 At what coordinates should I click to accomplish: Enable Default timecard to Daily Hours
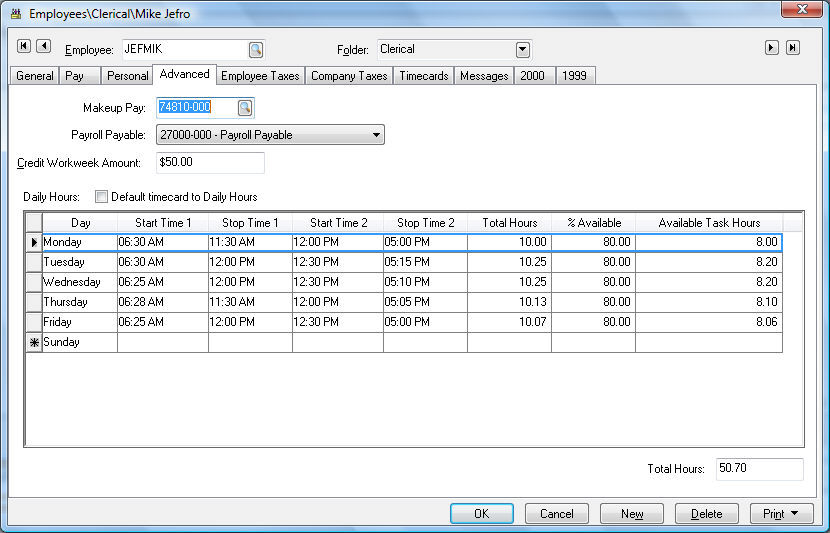coord(101,197)
